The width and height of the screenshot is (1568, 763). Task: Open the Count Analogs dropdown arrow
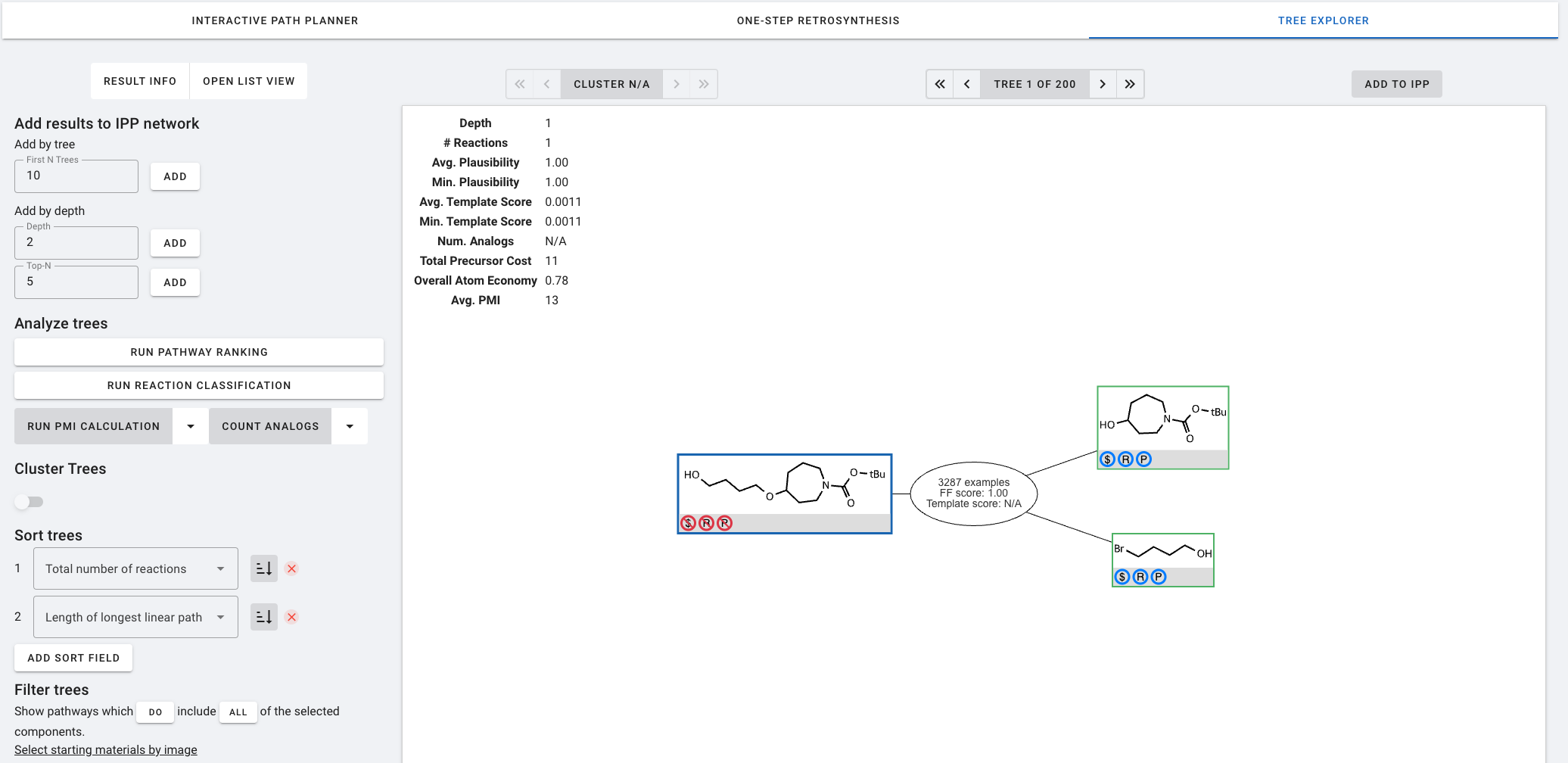(x=350, y=426)
